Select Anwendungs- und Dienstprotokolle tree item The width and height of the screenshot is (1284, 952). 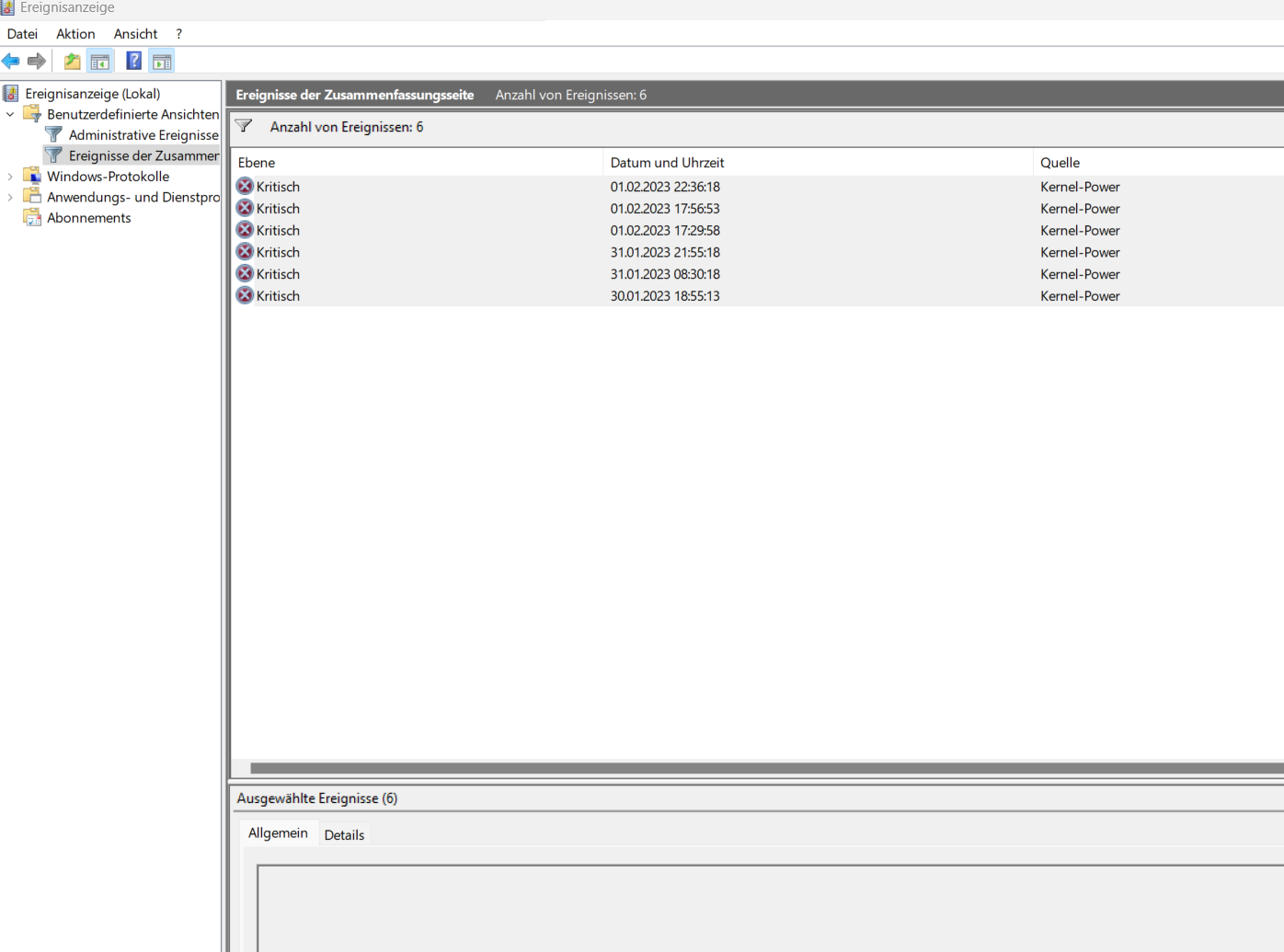(133, 197)
